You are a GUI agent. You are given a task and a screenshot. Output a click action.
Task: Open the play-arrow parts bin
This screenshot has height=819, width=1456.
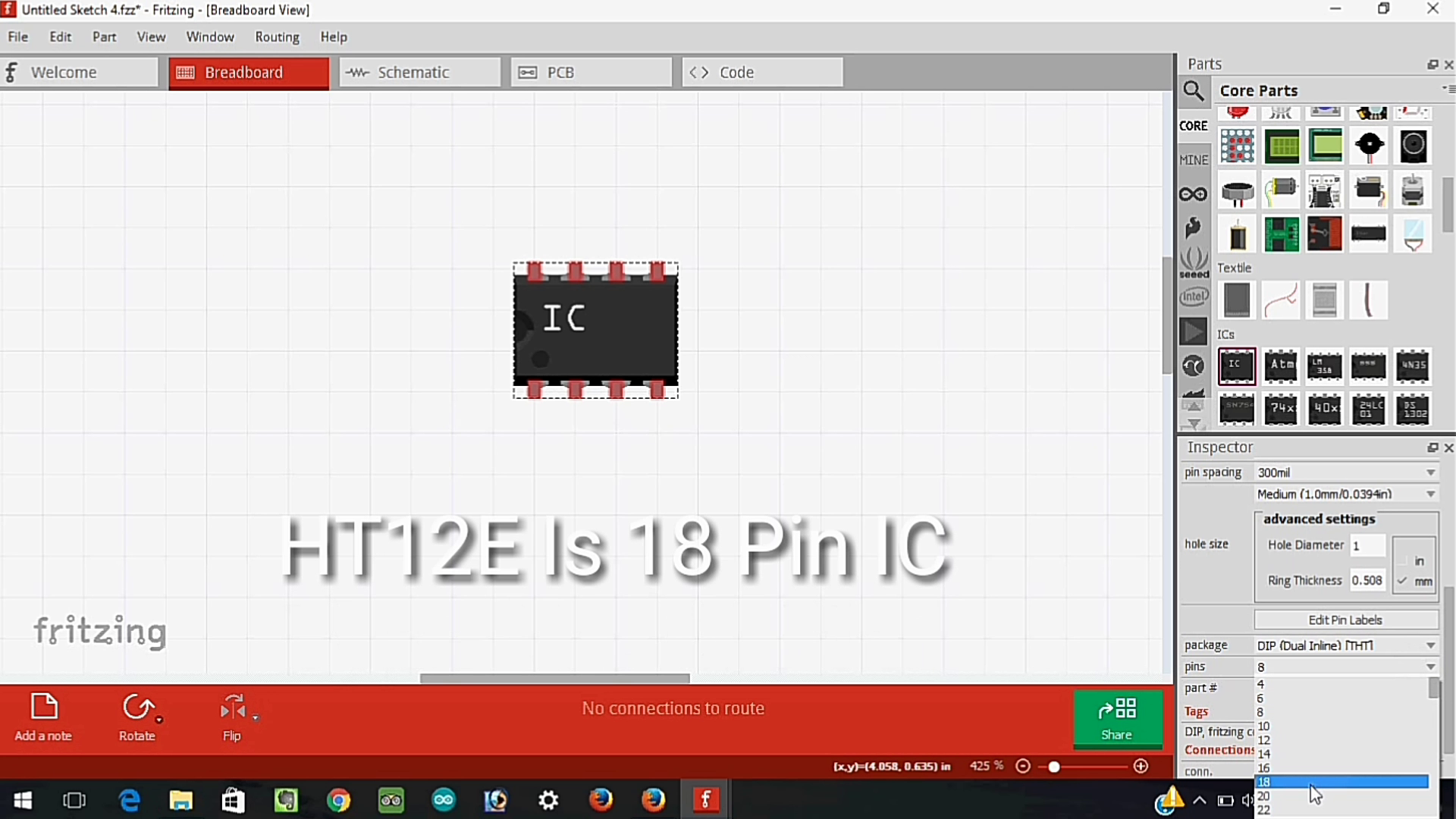[x=1194, y=331]
